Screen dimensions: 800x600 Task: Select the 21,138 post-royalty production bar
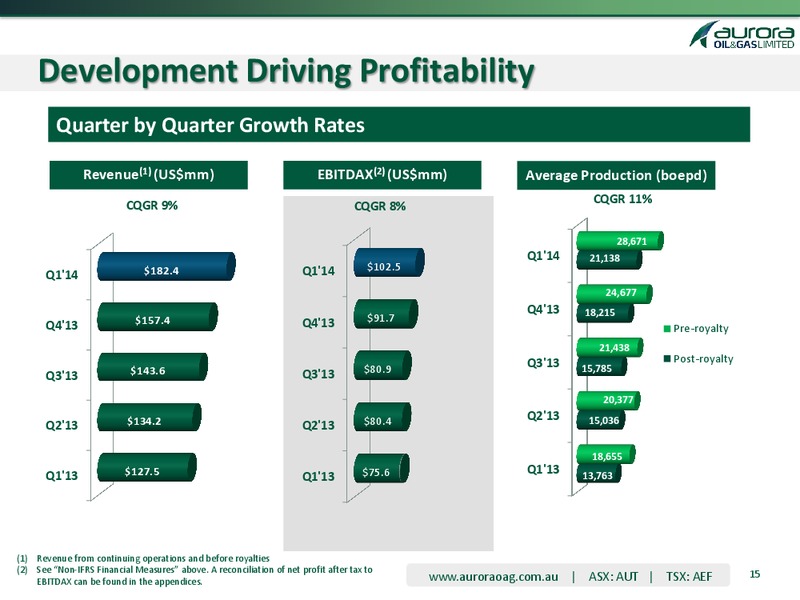[x=609, y=259]
